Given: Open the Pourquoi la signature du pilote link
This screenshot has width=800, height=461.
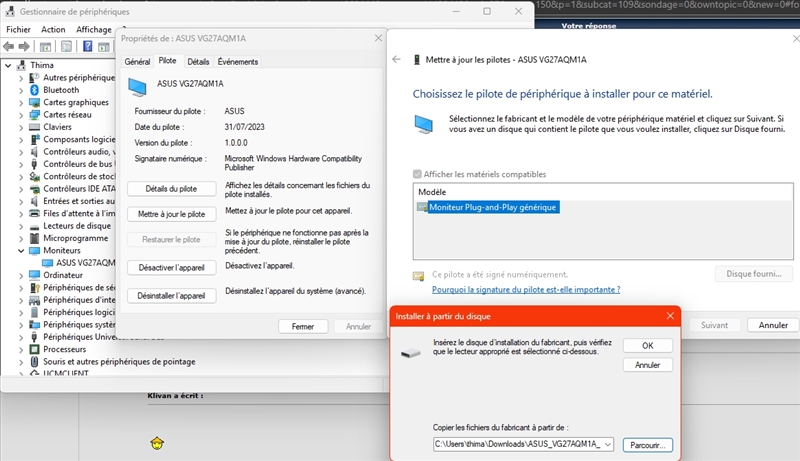Looking at the screenshot, I should [526, 290].
